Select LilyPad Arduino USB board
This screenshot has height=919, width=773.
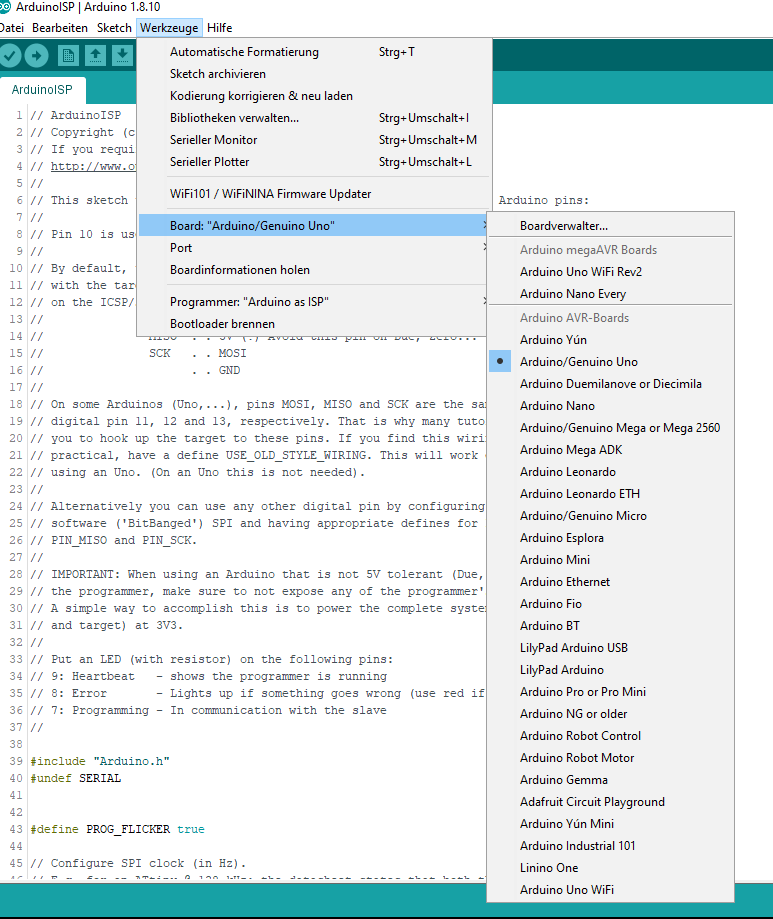pos(611,648)
